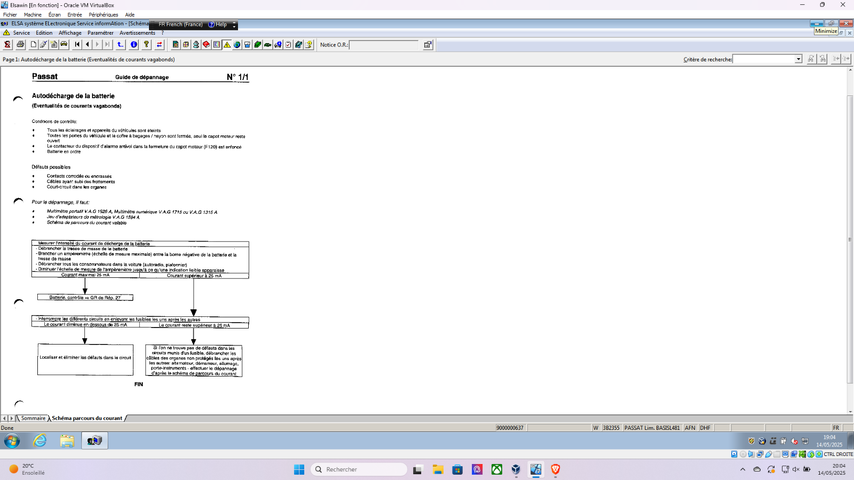This screenshot has height=480, width=854.
Task: Click the AFN status bar cell
Action: (690, 428)
